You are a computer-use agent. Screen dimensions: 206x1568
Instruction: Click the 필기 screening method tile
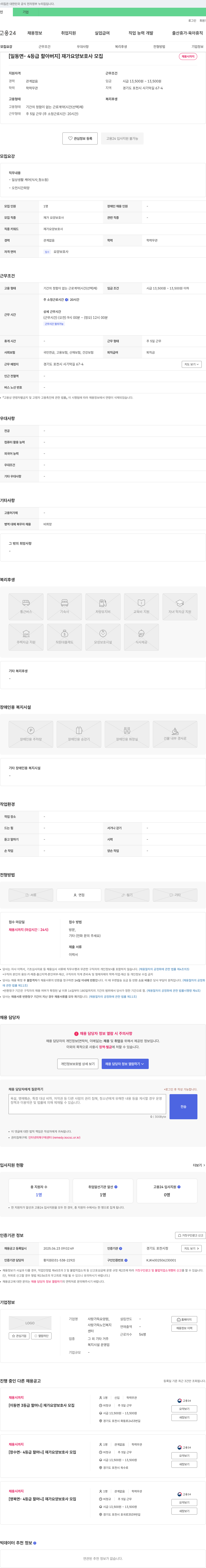point(127,895)
